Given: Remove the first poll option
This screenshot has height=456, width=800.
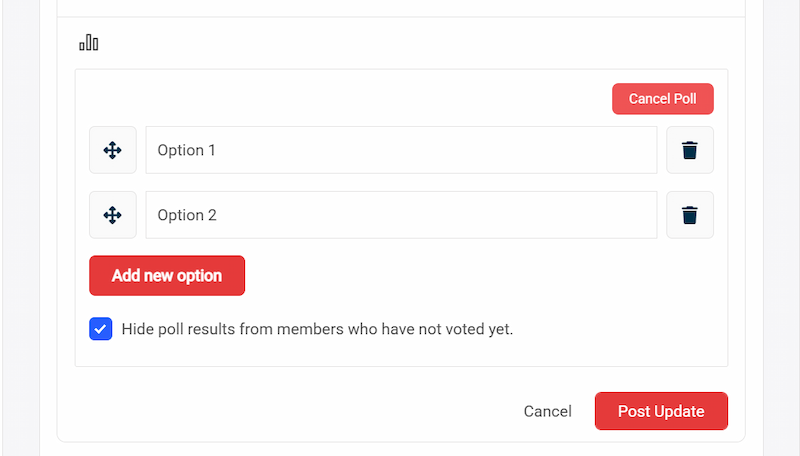Looking at the screenshot, I should point(690,150).
